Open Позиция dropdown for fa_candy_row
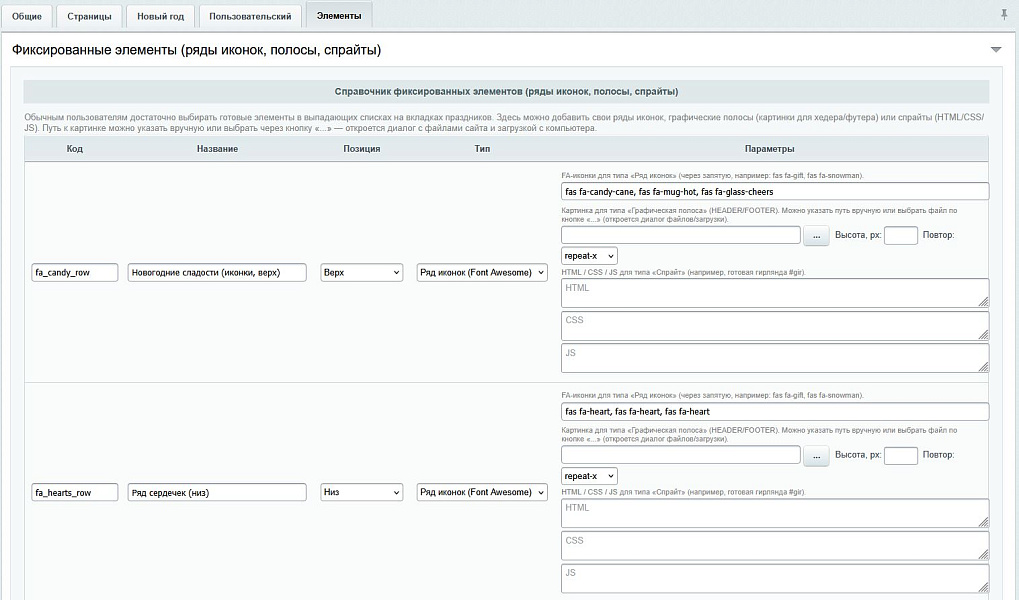The width and height of the screenshot is (1019, 600). [361, 272]
